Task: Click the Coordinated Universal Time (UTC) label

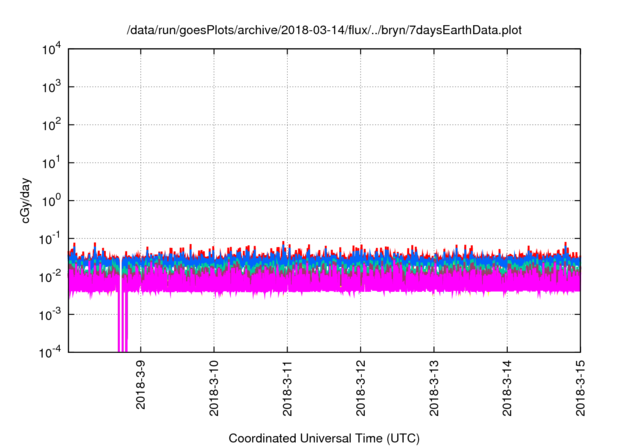Action: 324,438
